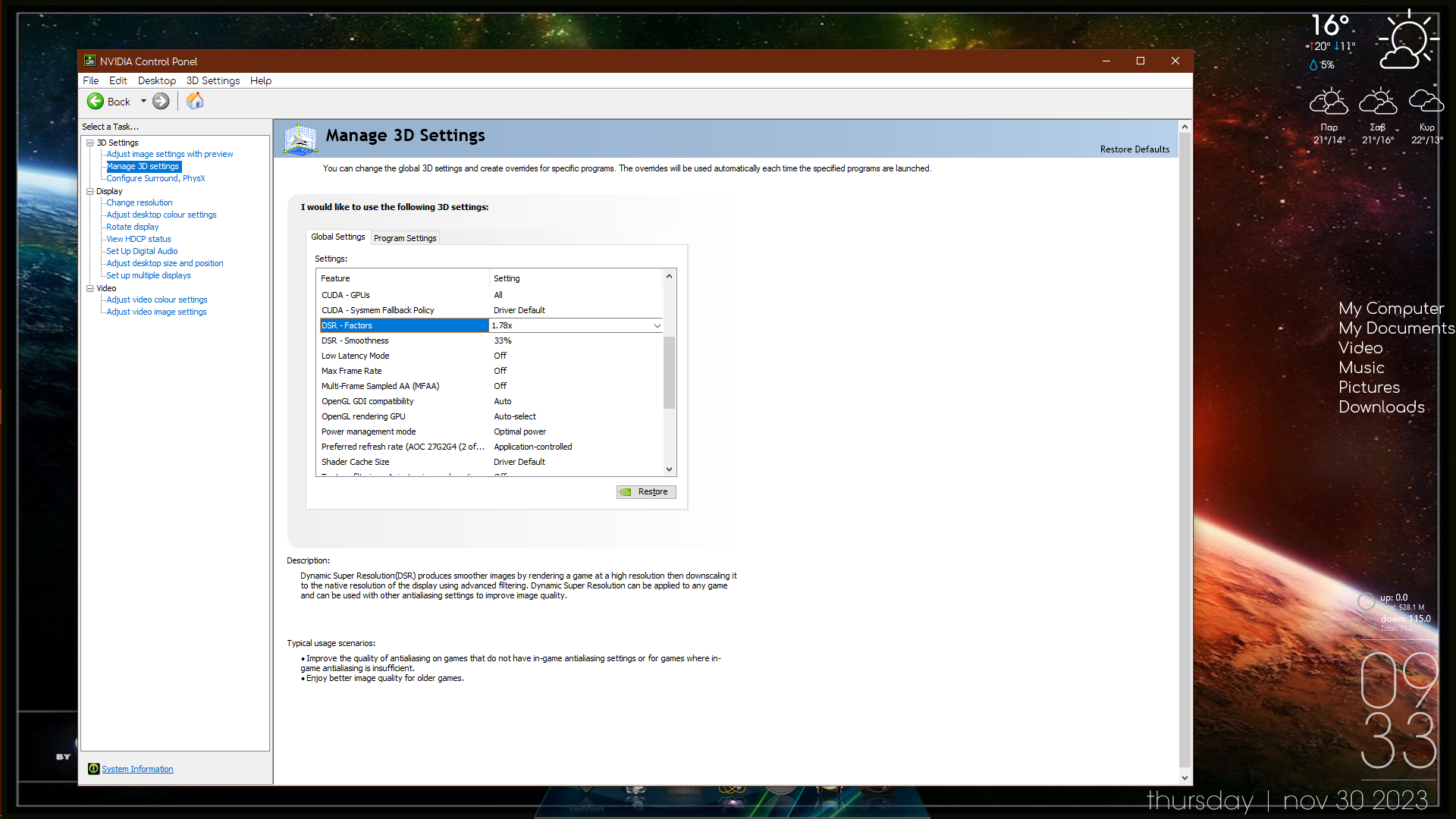Image resolution: width=1456 pixels, height=819 pixels.
Task: Open the System Information link
Action: click(137, 769)
